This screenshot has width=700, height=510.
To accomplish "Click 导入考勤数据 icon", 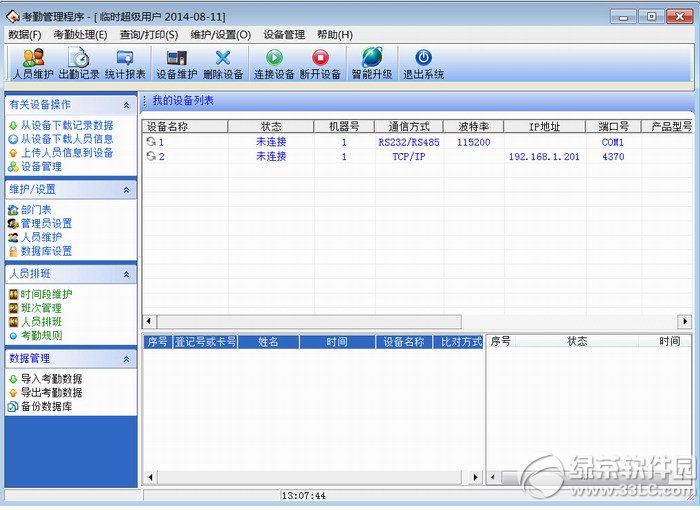I will pos(13,379).
